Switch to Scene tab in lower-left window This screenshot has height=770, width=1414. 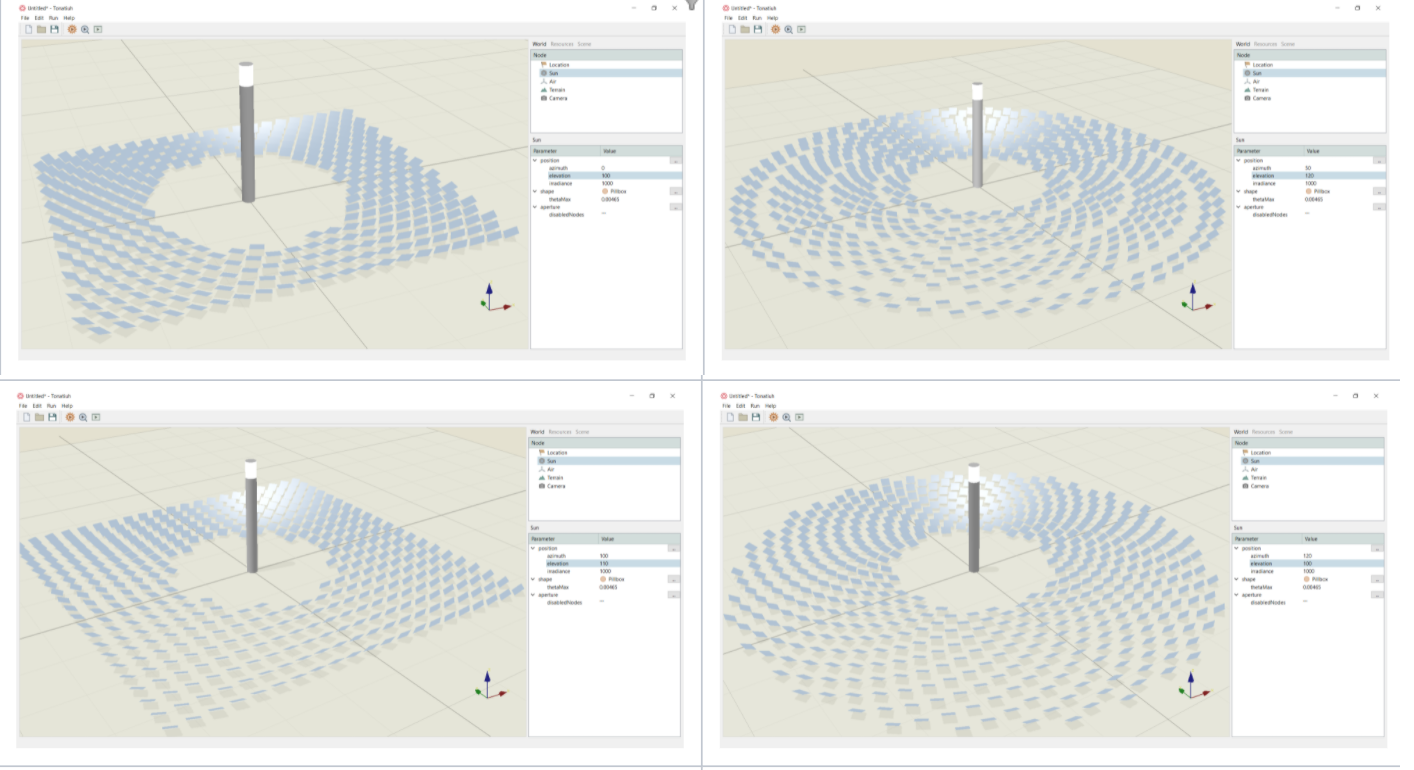(582, 432)
